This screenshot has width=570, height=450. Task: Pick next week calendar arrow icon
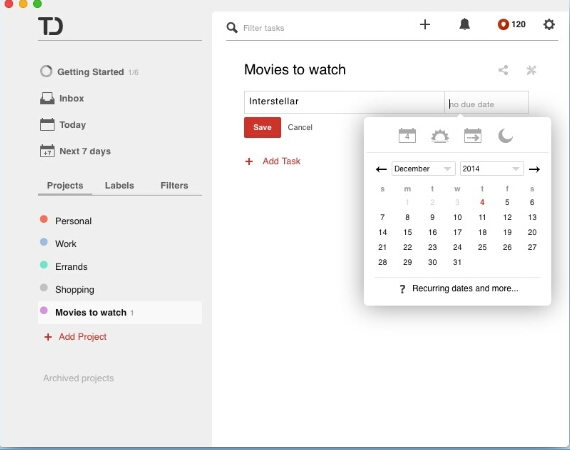(473, 136)
